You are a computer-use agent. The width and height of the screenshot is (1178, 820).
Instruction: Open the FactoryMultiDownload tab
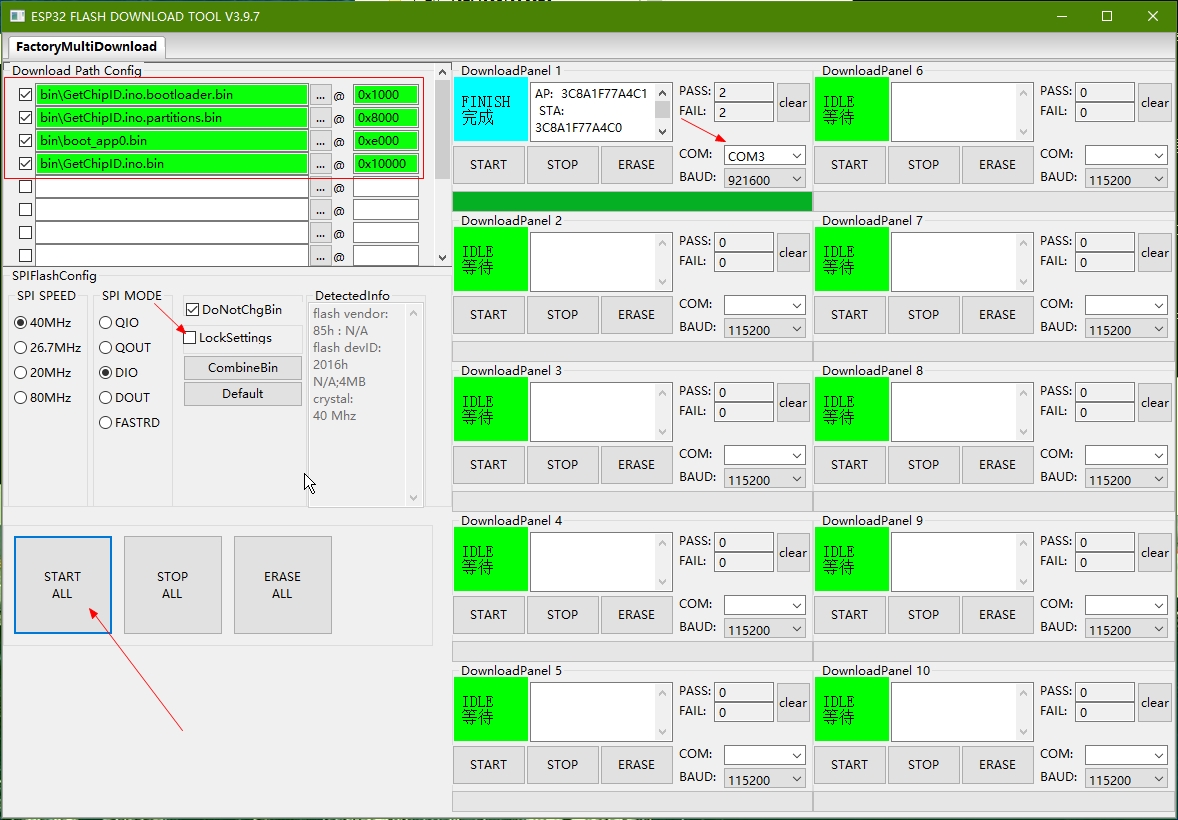(x=86, y=47)
